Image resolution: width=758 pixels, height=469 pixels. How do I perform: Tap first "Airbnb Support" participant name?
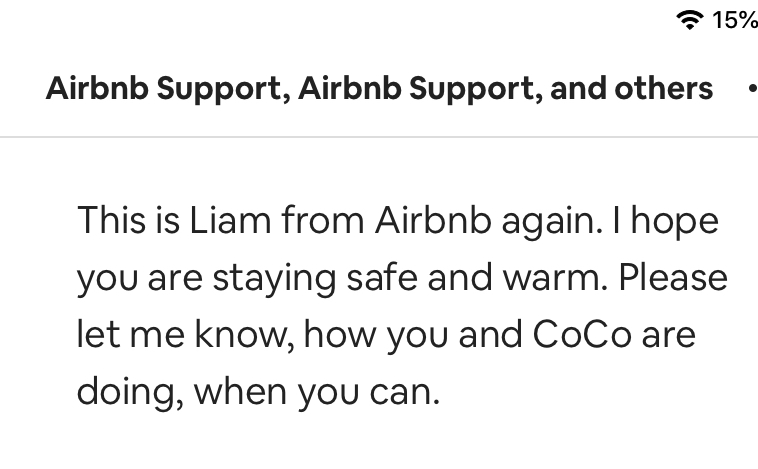coord(166,88)
